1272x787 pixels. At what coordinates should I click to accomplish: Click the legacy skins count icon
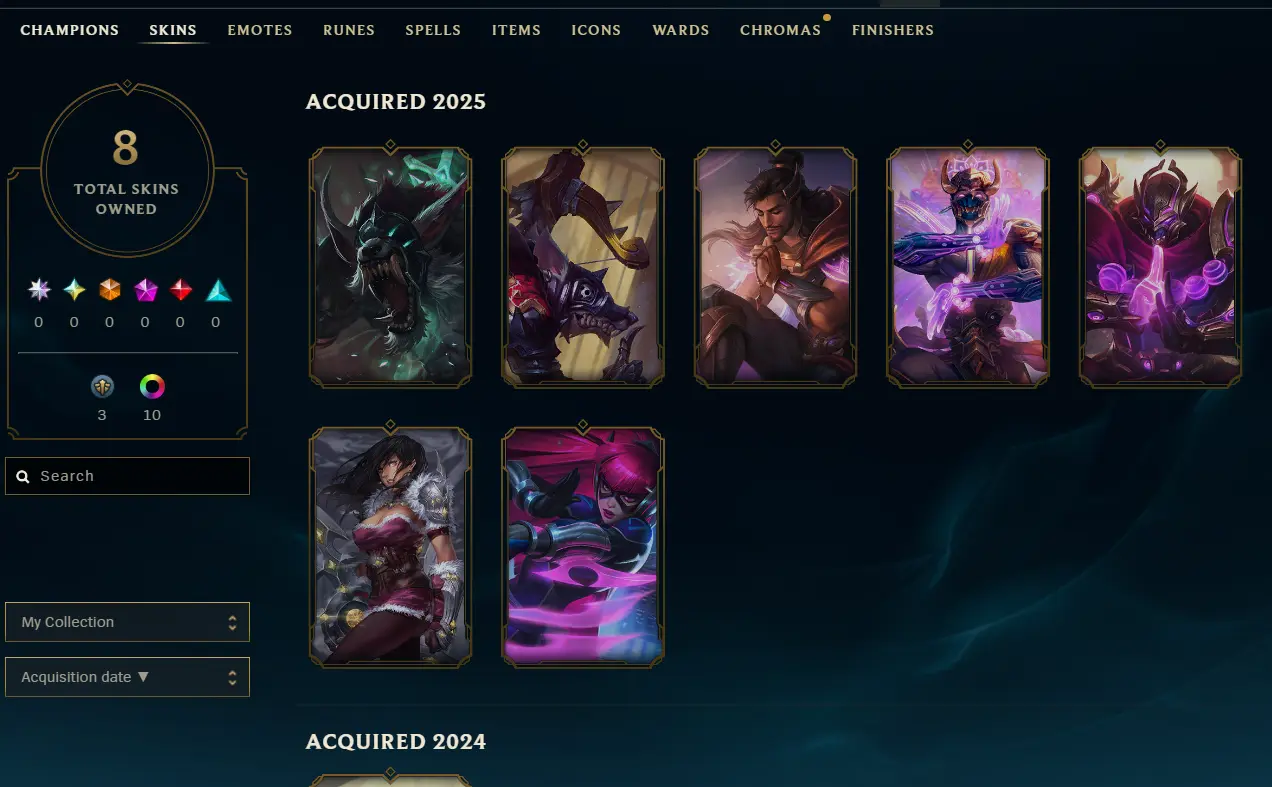coord(102,386)
